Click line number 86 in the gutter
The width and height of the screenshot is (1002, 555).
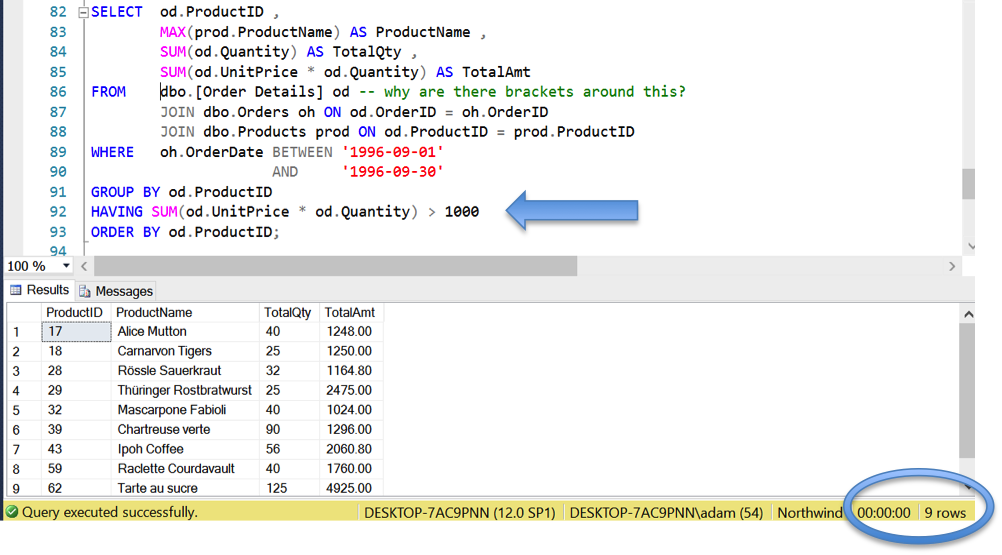58,92
